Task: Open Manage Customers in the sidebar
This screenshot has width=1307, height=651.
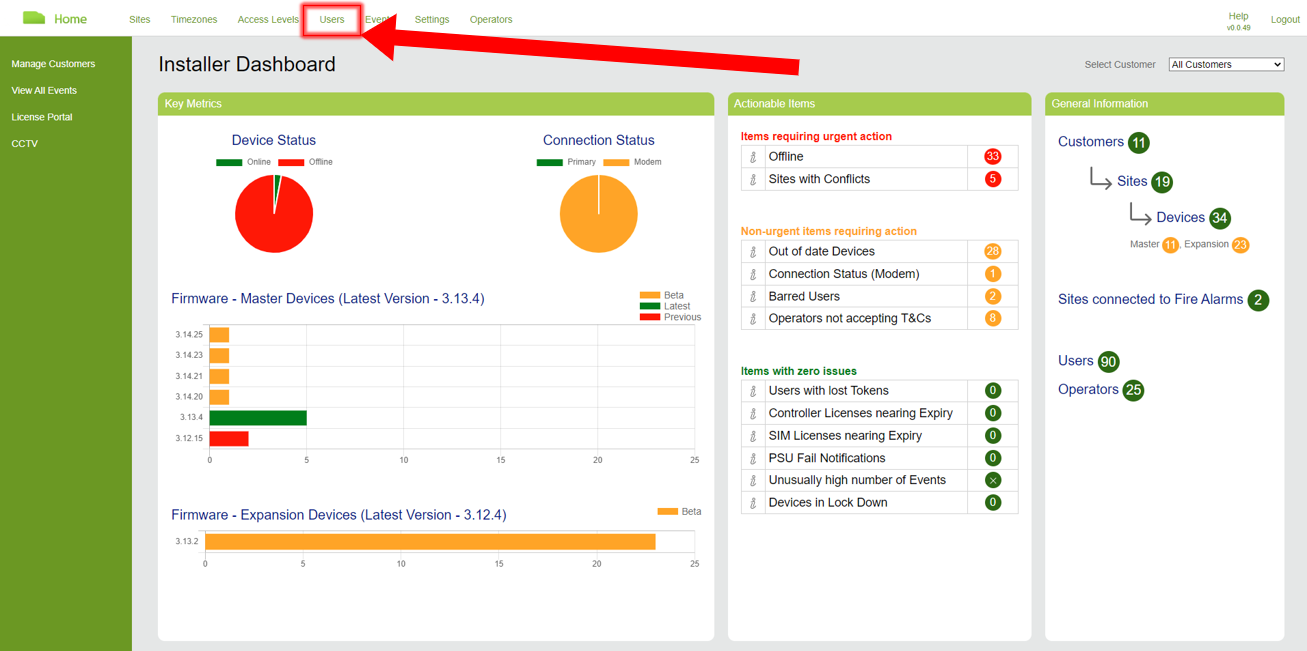Action: coord(53,63)
